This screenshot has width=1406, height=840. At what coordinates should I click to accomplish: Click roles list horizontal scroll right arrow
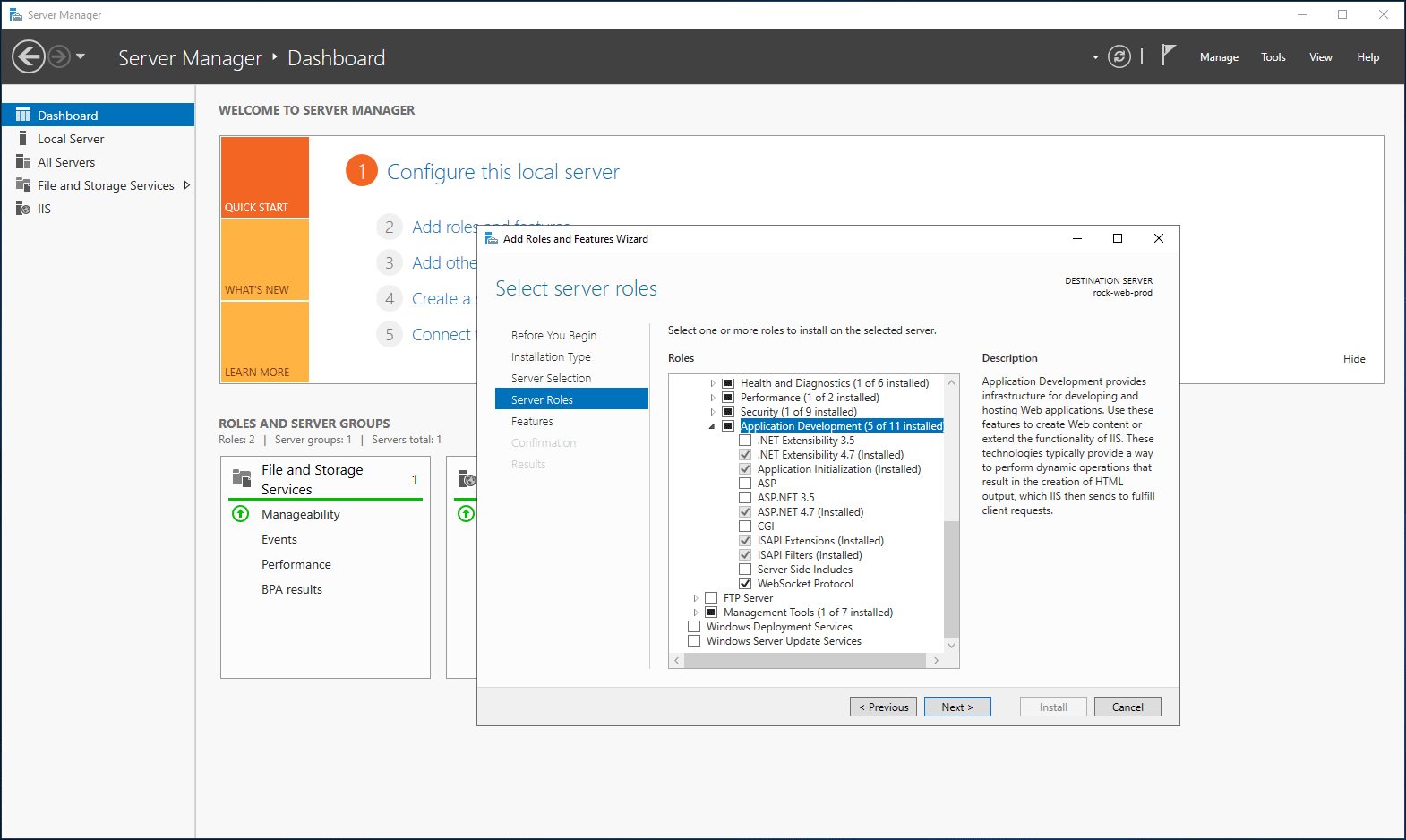pos(936,661)
